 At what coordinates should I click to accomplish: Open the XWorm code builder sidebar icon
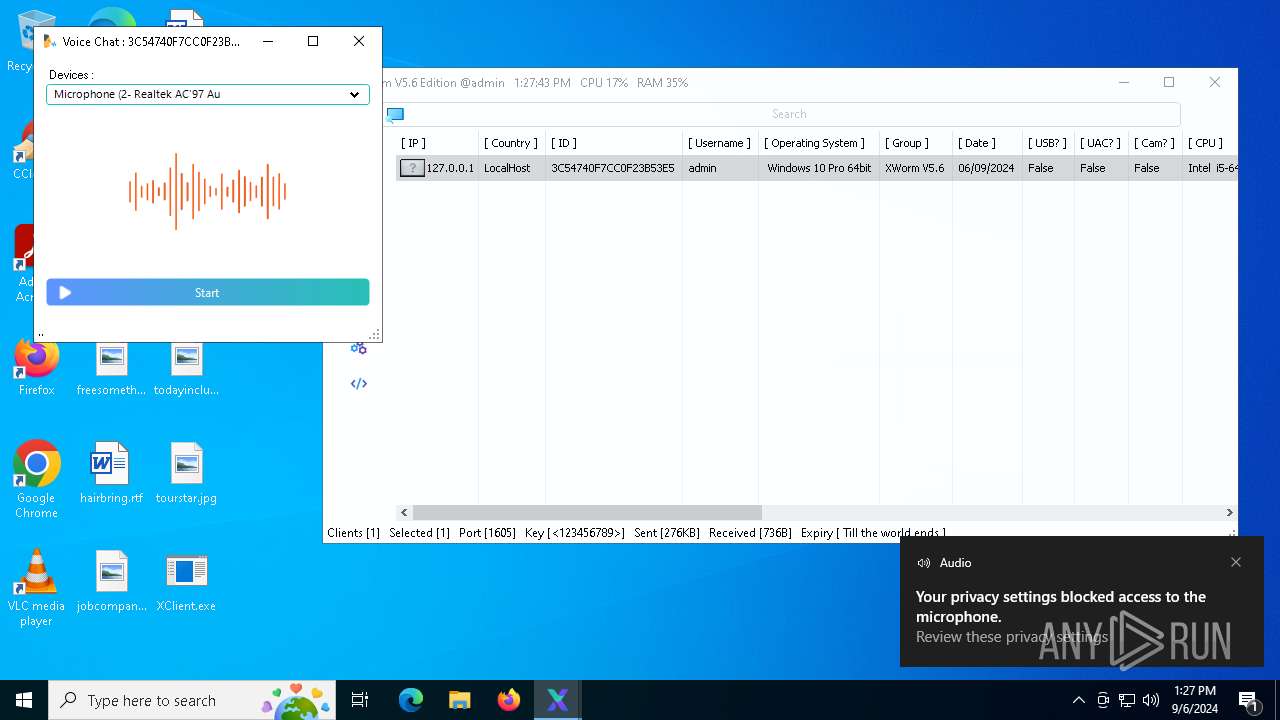359,383
